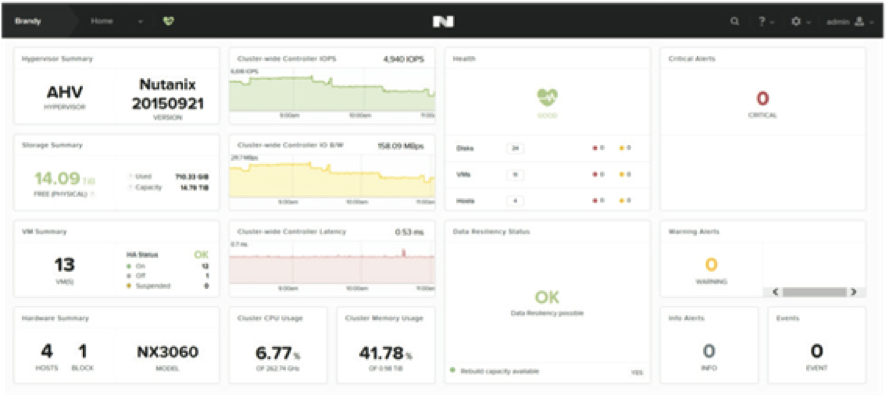Image resolution: width=889 pixels, height=395 pixels.
Task: Click the Warning Alerts horizontal scrollbar thumb
Action: tap(814, 292)
